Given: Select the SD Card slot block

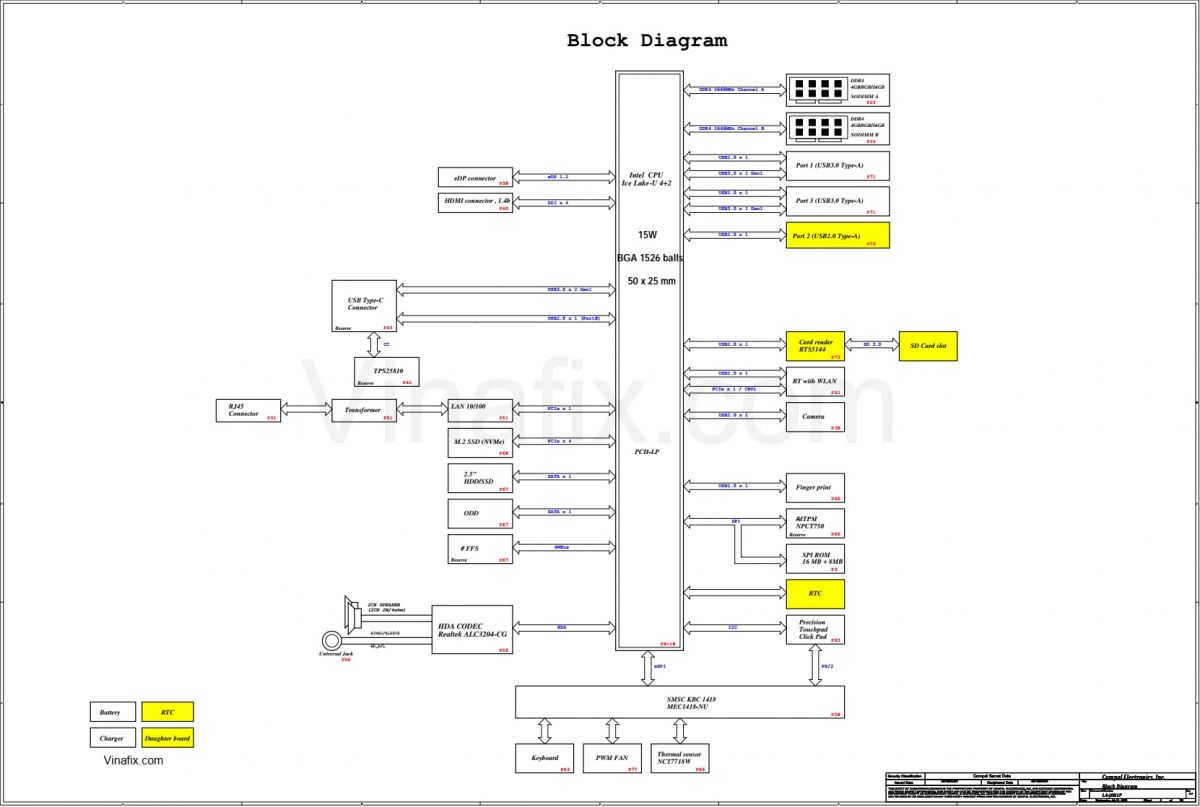Looking at the screenshot, I should click(x=928, y=346).
